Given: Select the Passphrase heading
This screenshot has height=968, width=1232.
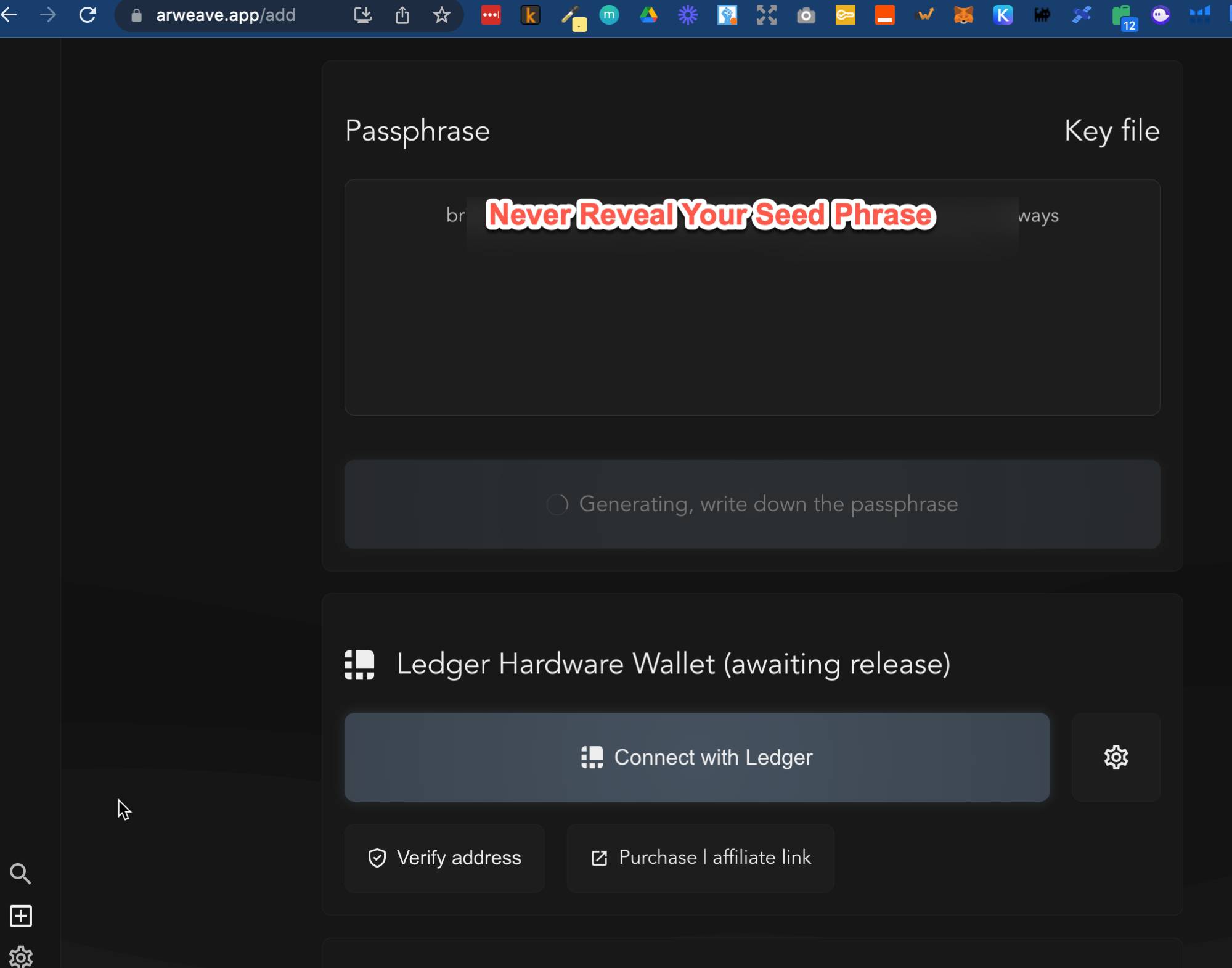Looking at the screenshot, I should tap(417, 131).
